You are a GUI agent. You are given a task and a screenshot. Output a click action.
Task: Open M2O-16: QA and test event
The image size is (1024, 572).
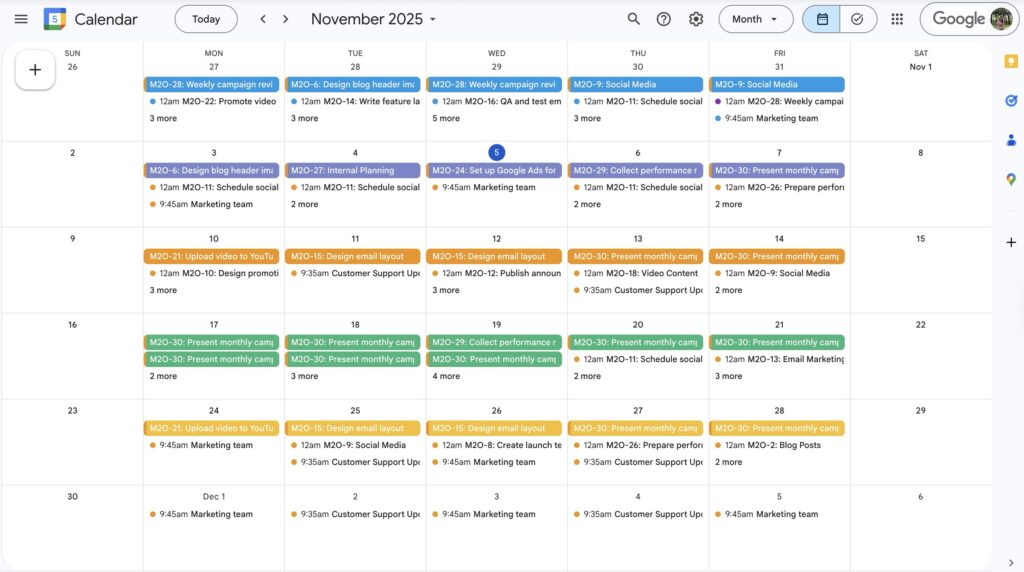(494, 101)
